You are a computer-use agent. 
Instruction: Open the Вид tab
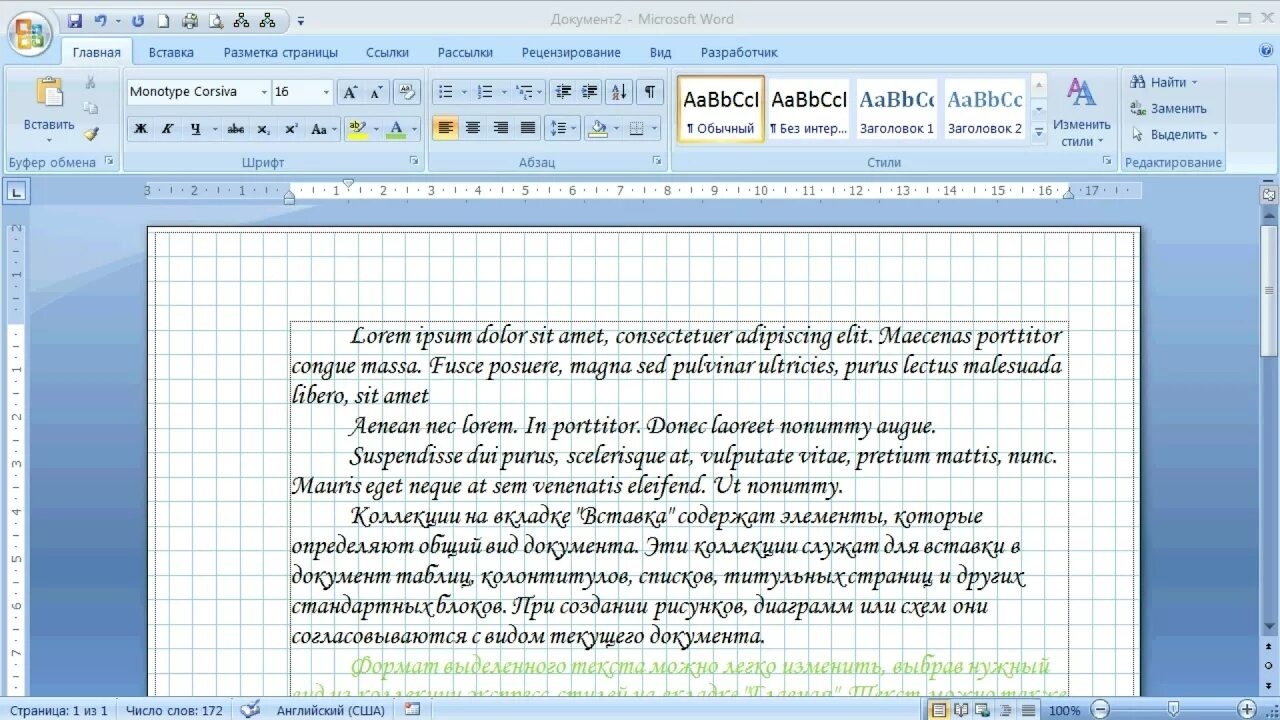pyautogui.click(x=660, y=52)
